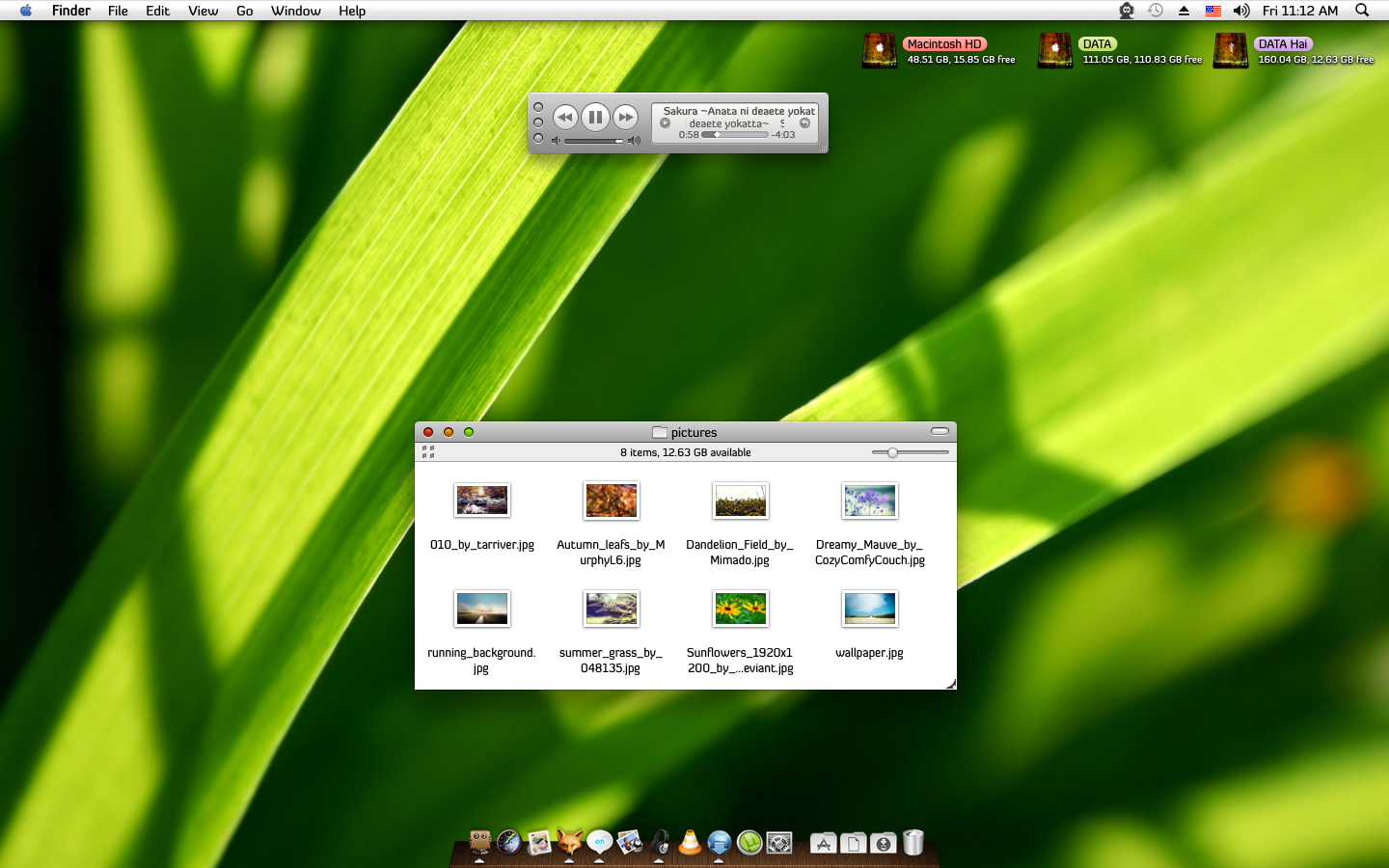Click the folder proxy icon in the pictures title bar
This screenshot has height=868, width=1389.
pos(660,432)
